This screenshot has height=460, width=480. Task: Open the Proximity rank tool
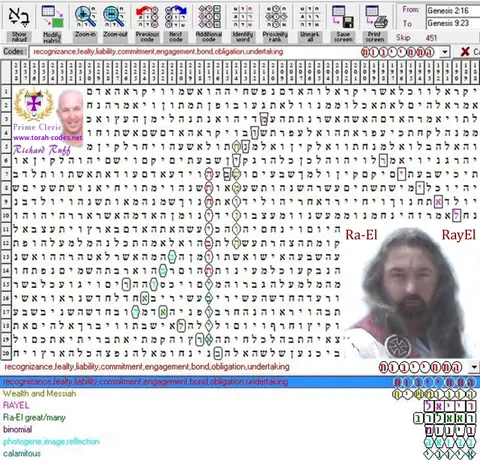click(275, 17)
